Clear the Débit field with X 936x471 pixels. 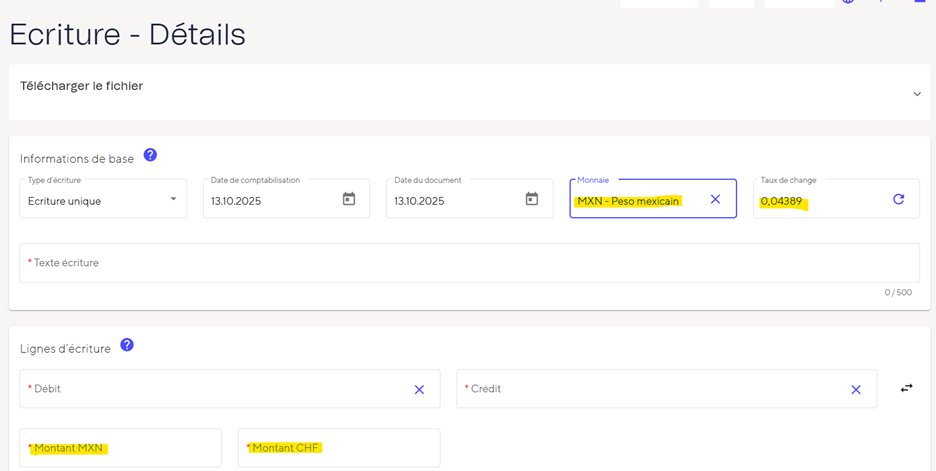pyautogui.click(x=419, y=389)
